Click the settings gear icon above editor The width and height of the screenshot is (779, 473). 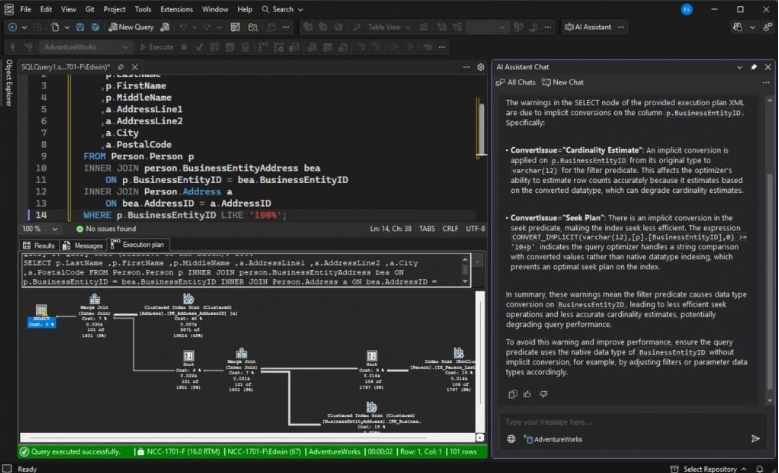480,67
